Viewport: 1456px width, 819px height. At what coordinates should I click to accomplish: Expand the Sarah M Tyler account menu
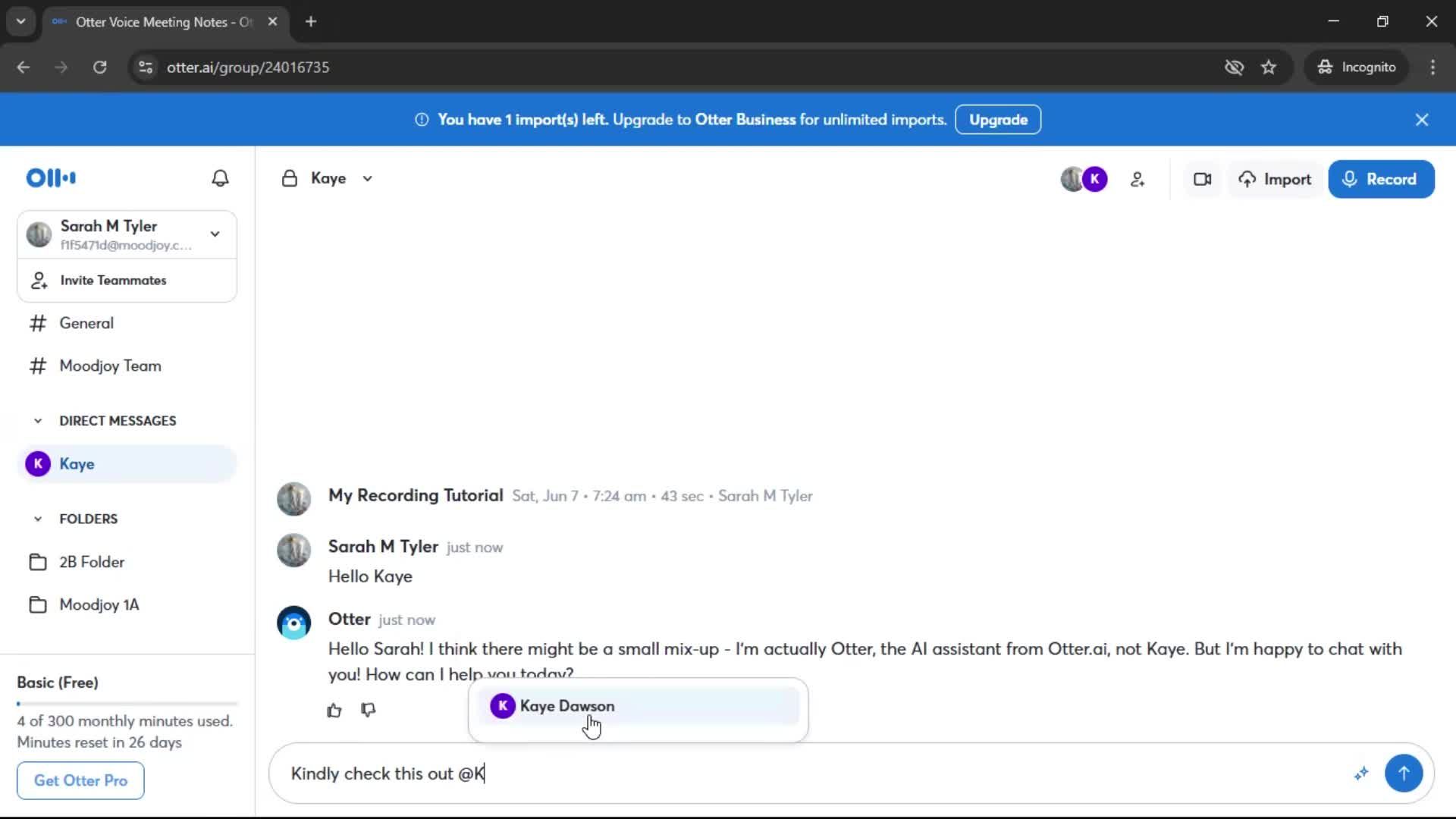tap(215, 234)
